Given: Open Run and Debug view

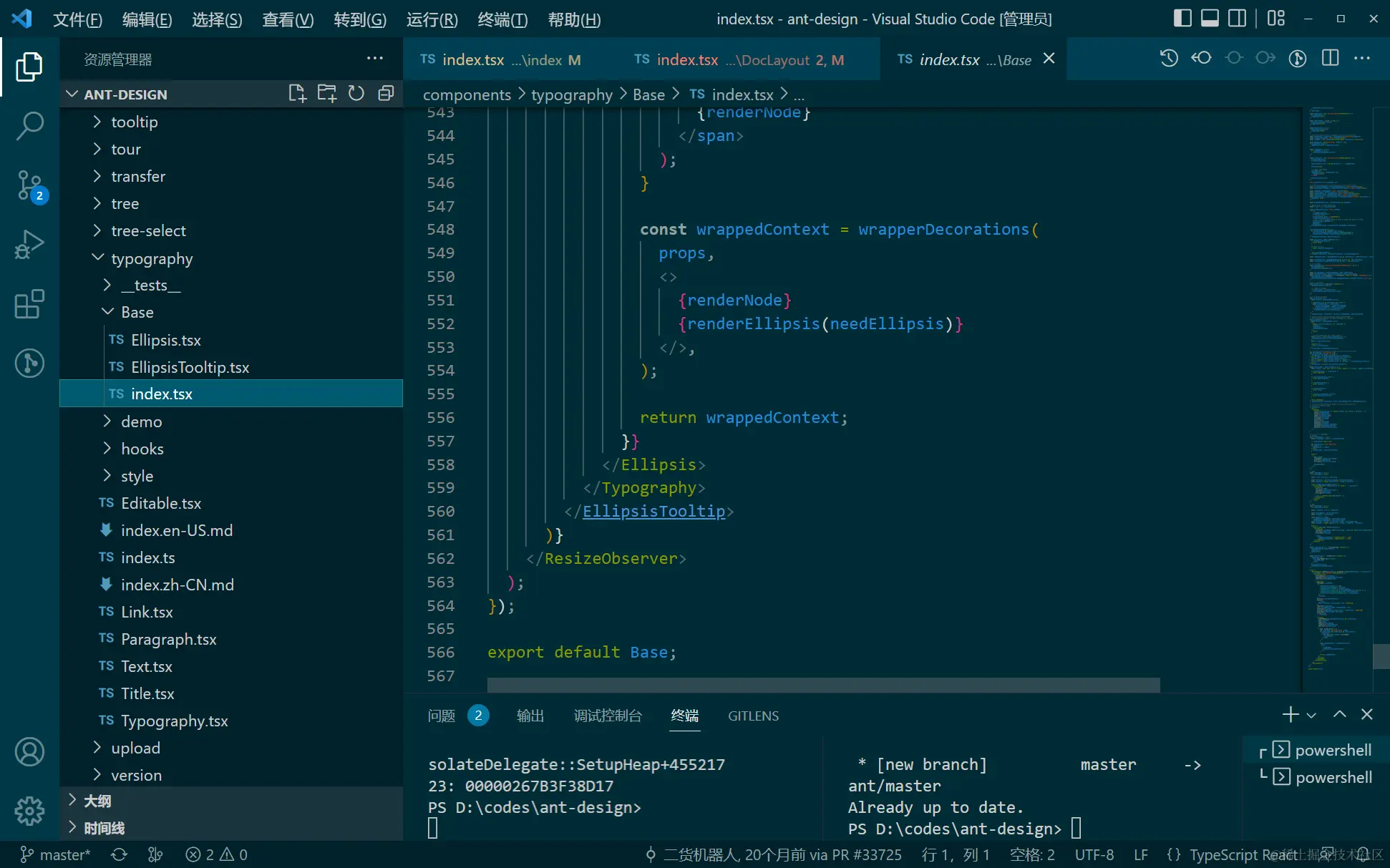Looking at the screenshot, I should click(x=29, y=244).
